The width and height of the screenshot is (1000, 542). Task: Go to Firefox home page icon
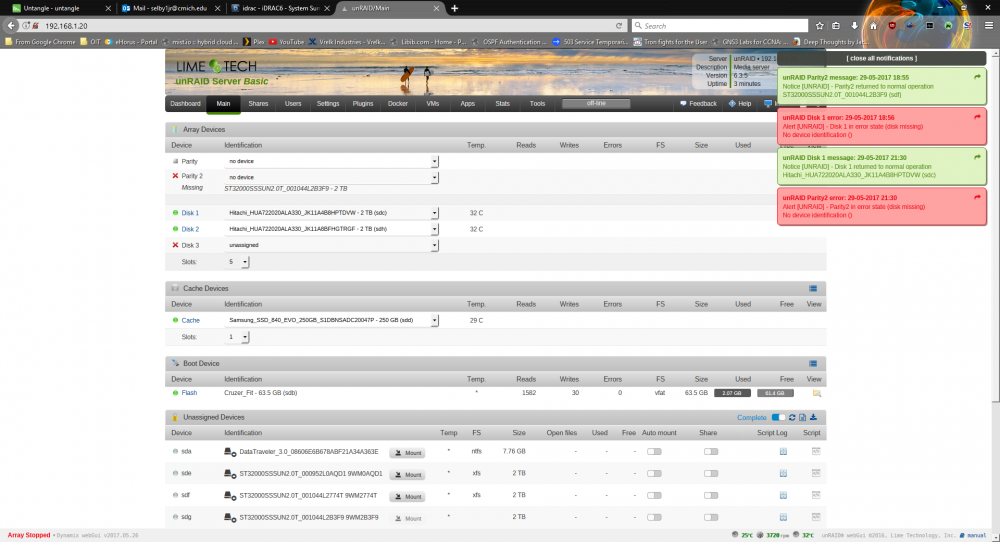873,26
